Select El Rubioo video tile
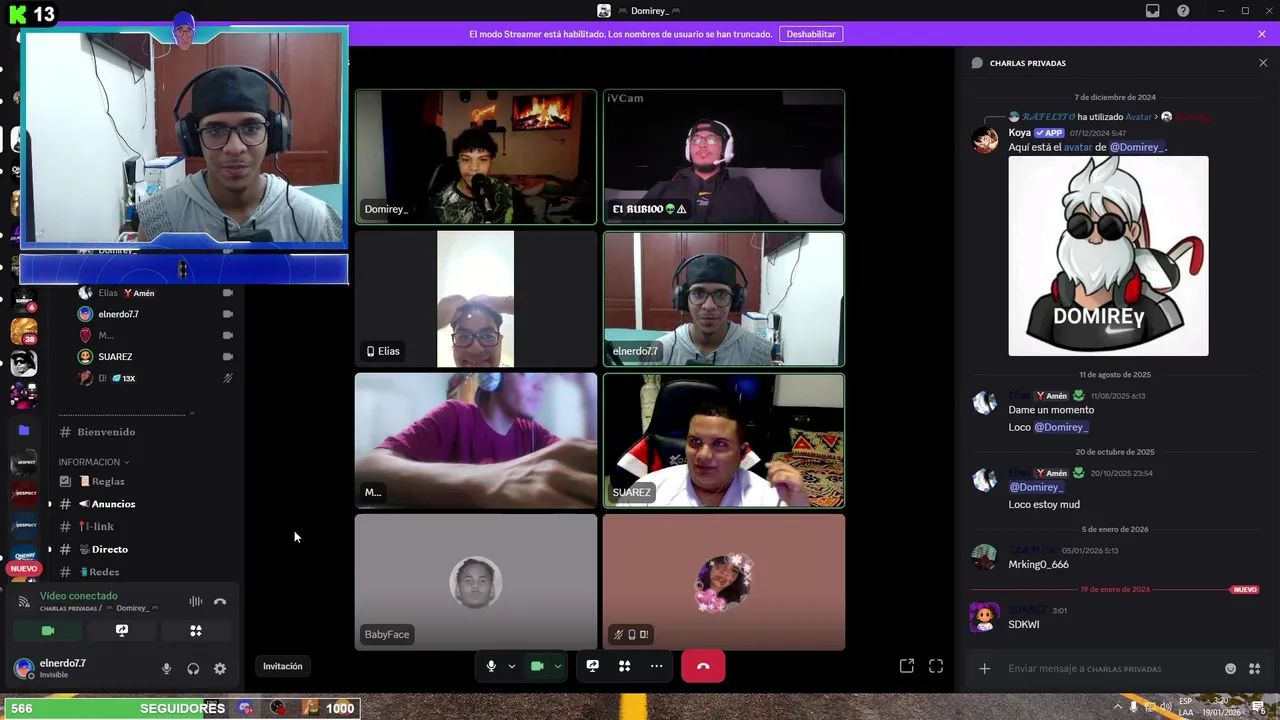The height and width of the screenshot is (720, 1280). coord(724,157)
